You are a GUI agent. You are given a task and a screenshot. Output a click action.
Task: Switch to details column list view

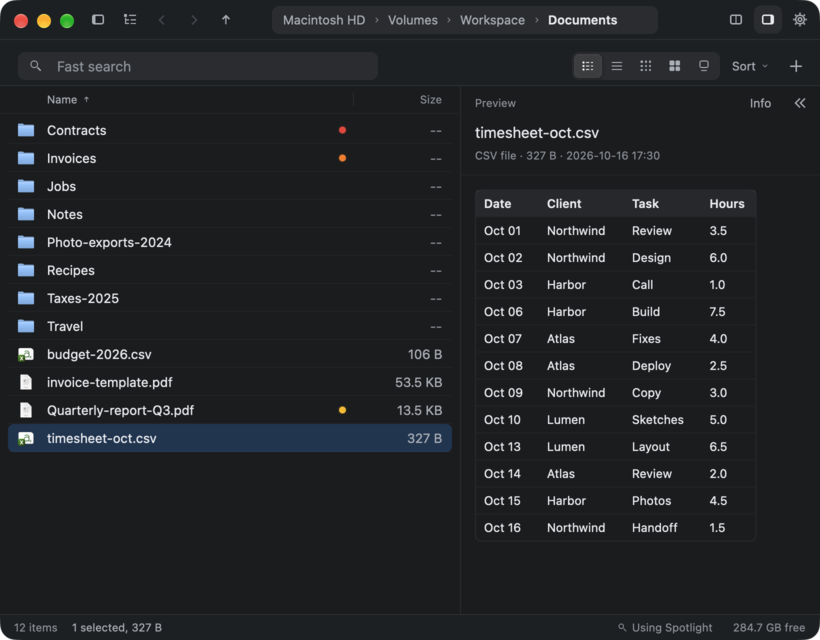[588, 66]
